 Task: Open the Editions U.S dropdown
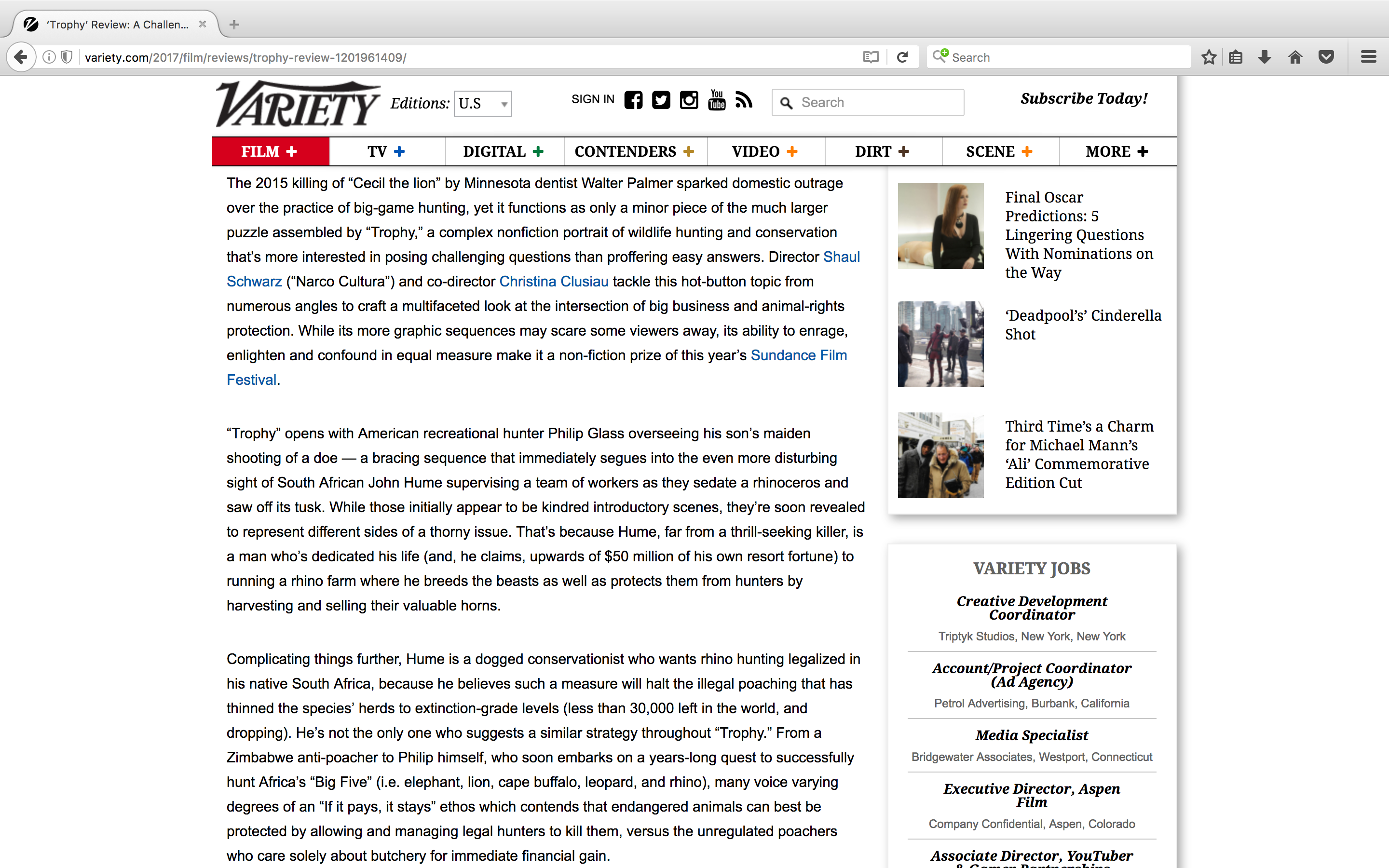pyautogui.click(x=482, y=104)
